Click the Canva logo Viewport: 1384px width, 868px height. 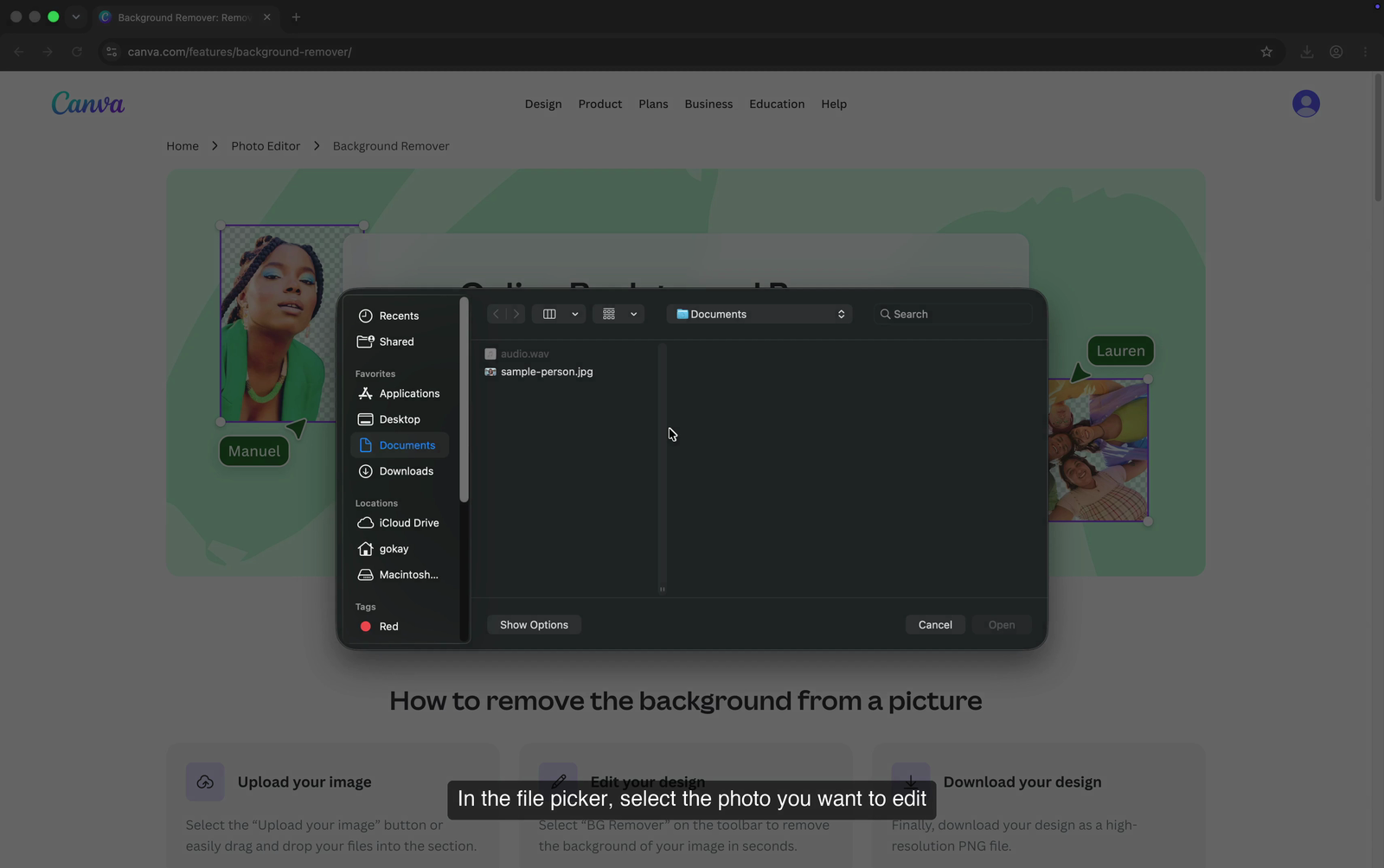[x=87, y=104]
